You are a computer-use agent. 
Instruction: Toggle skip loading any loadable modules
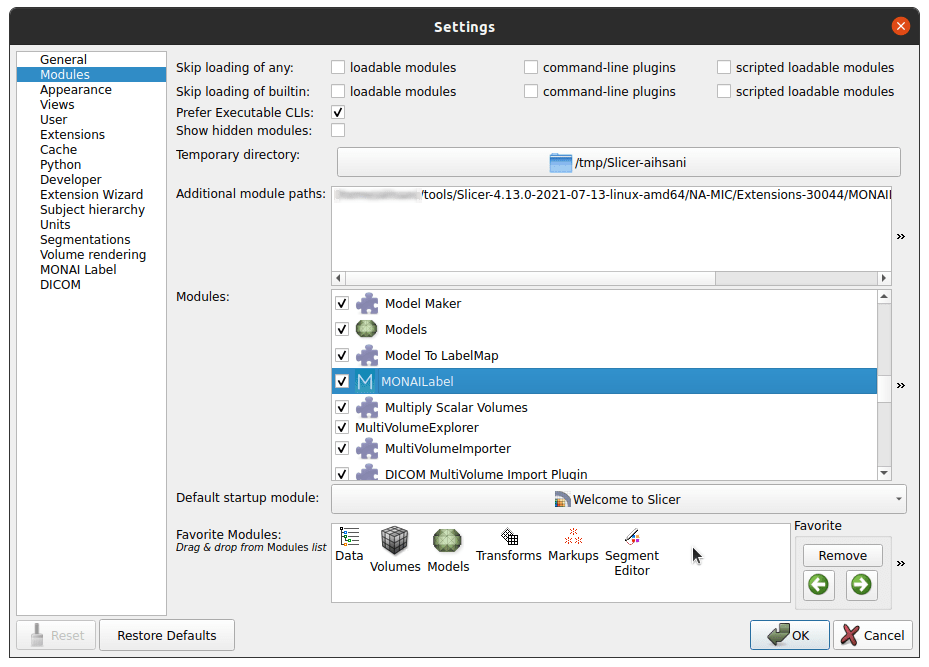coord(338,68)
